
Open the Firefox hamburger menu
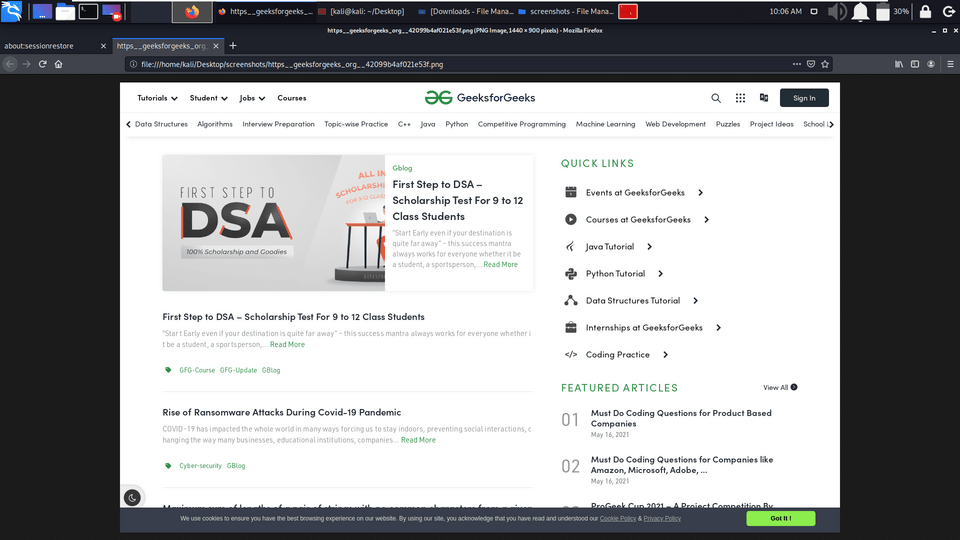(950, 64)
